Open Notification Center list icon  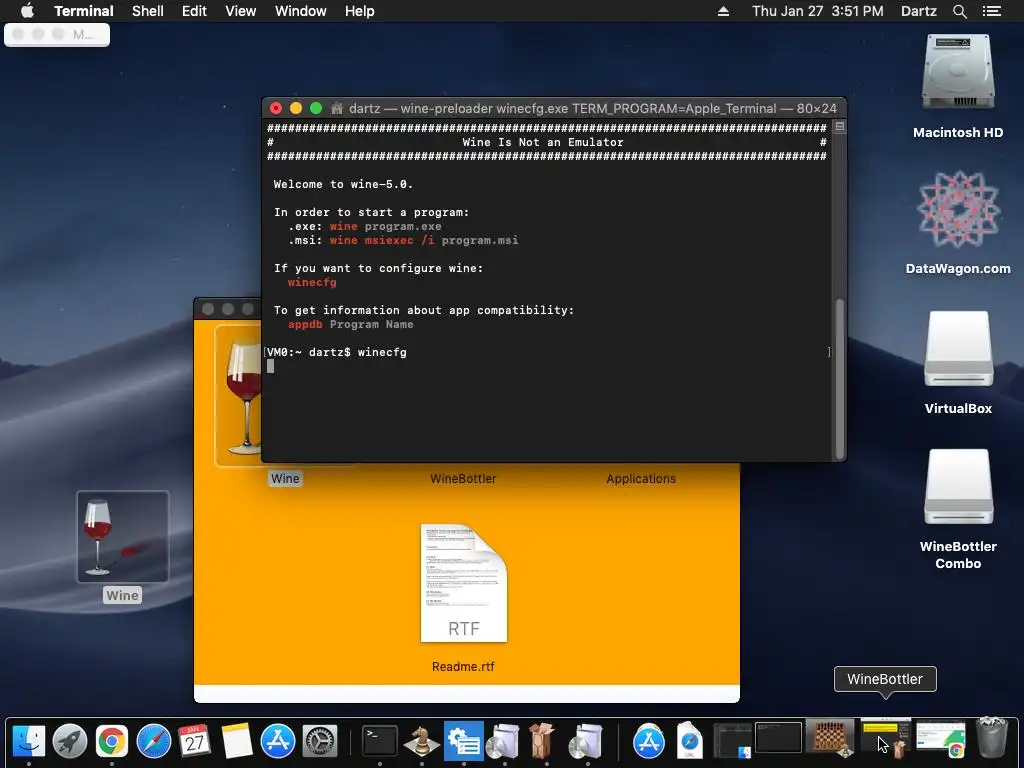pos(992,11)
